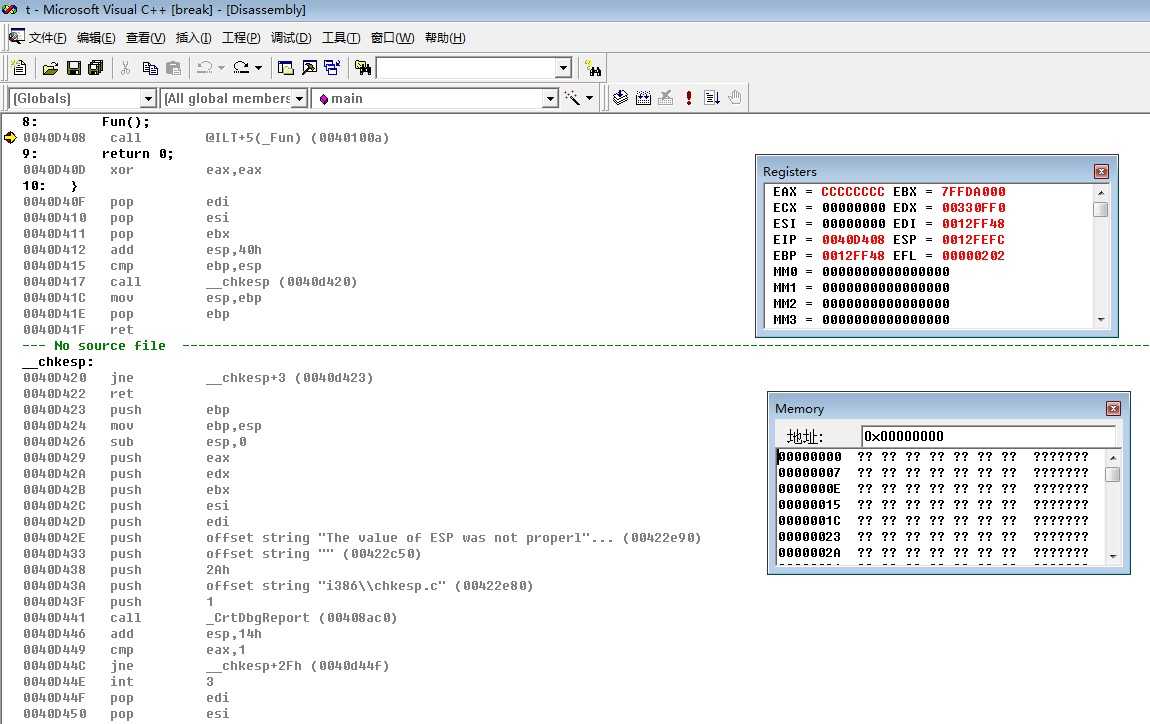Click the EAX value CCCCCCCC

click(x=852, y=191)
